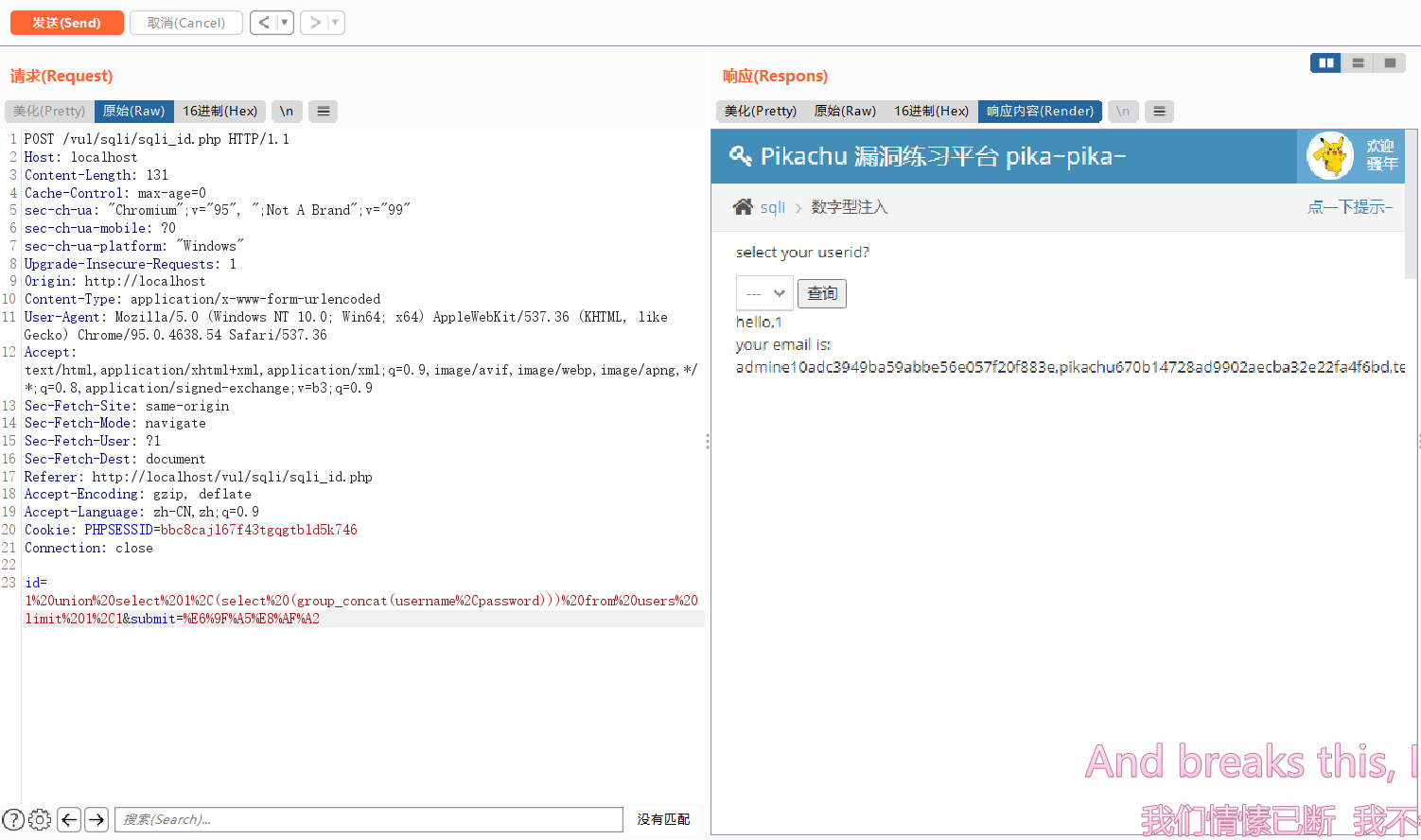
Task: Open the history dropdown beside forward arrow
Action: click(x=335, y=23)
